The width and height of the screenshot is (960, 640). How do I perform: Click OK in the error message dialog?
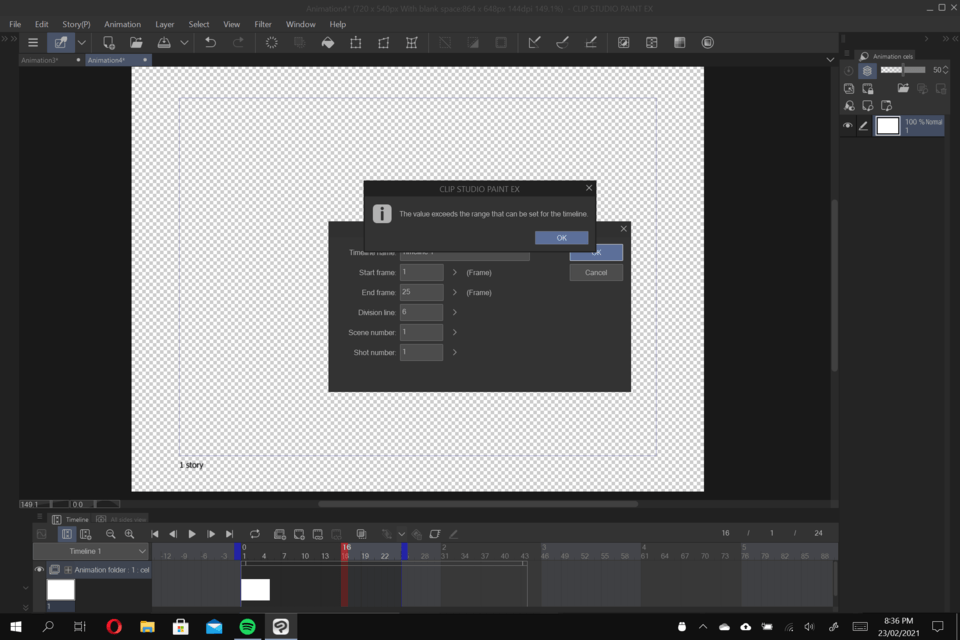[x=561, y=238]
